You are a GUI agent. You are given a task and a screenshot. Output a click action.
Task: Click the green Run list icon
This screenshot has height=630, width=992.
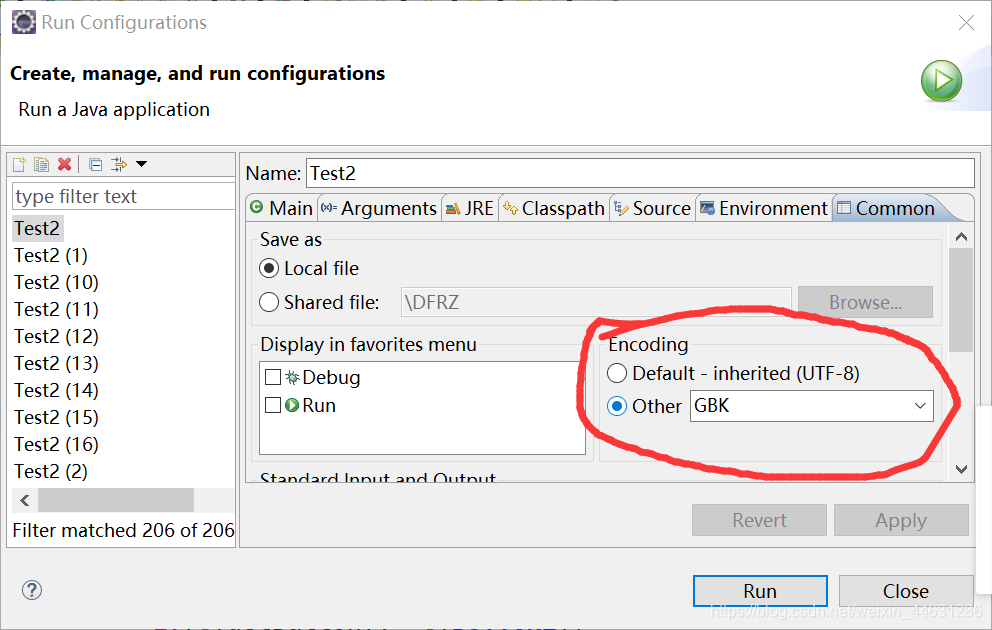pos(292,405)
